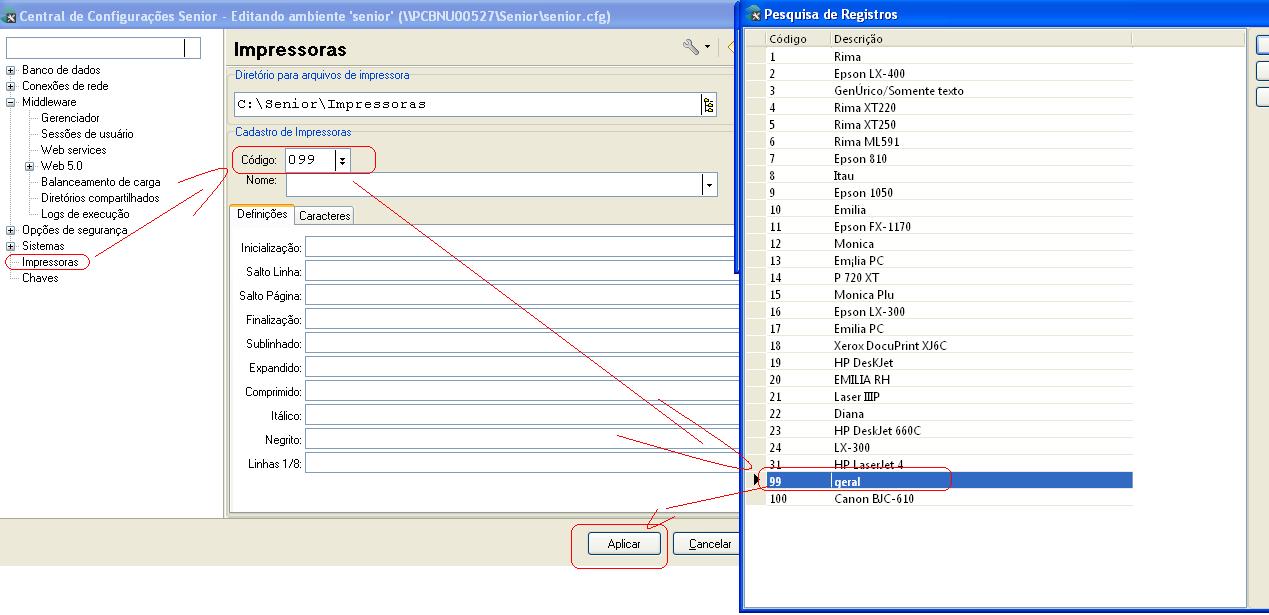1269x615 pixels.
Task: Open the Código lookup dropdown
Action: click(342, 160)
